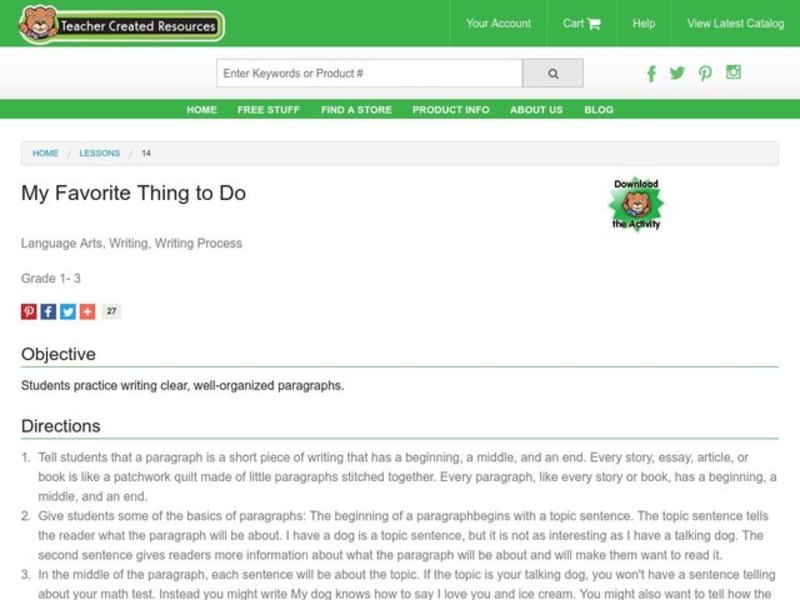Open the shopping Cart
Image resolution: width=800 pixels, height=600 pixels.
[580, 23]
